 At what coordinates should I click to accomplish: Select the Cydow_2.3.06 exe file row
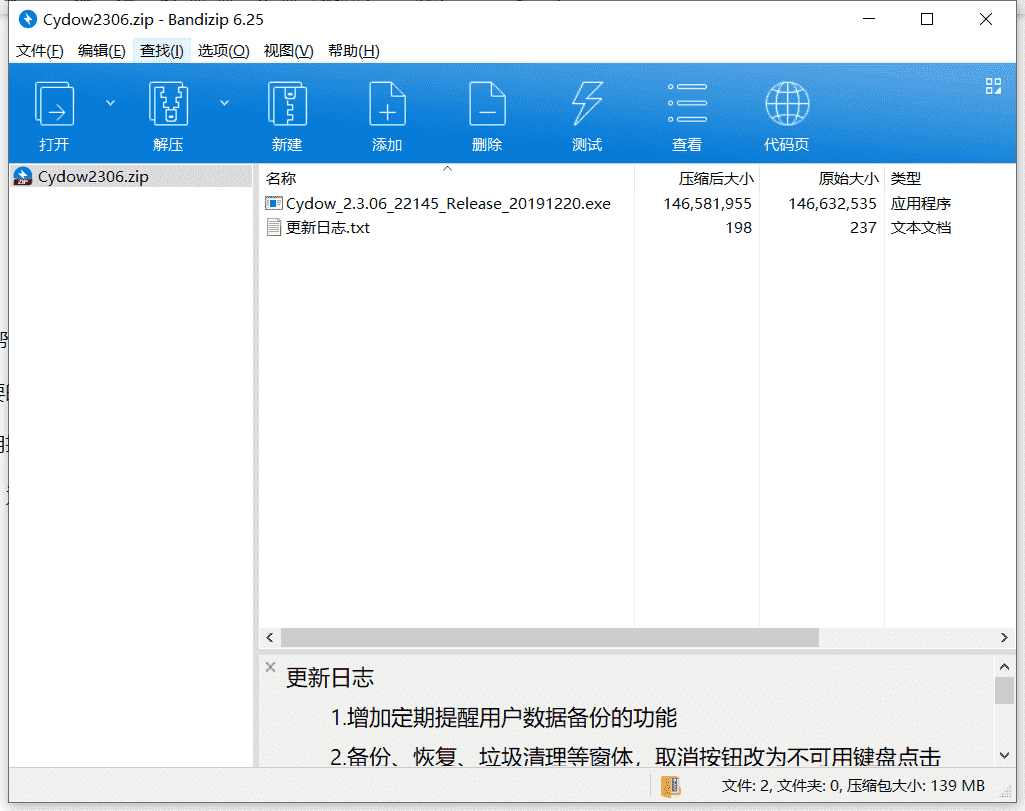[x=637, y=204]
